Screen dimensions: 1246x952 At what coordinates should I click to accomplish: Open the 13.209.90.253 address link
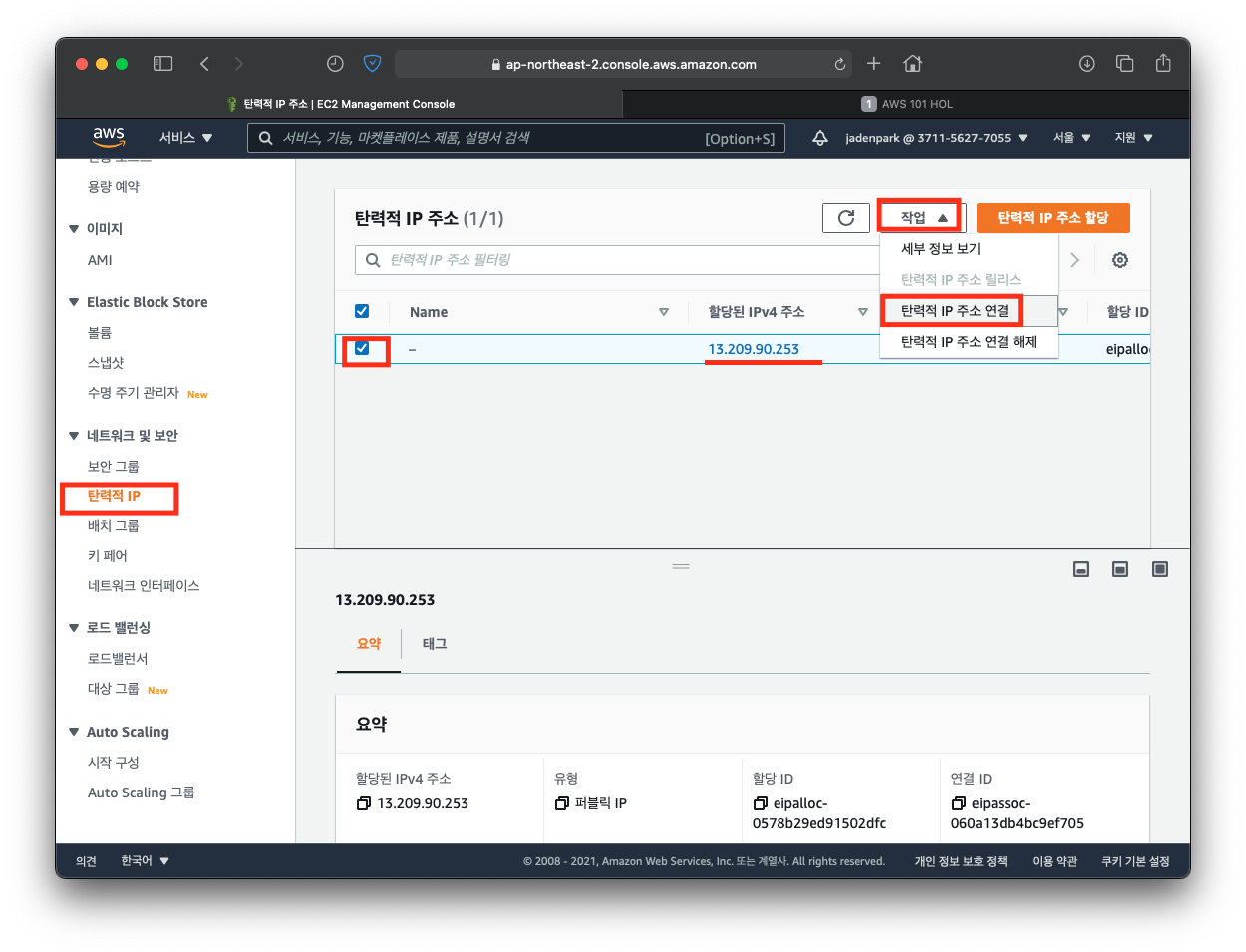pyautogui.click(x=754, y=349)
